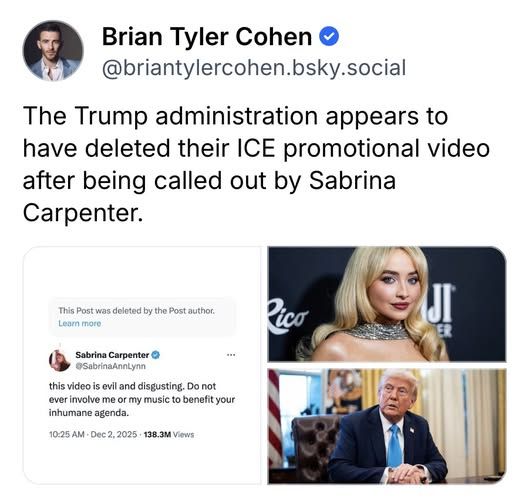526x500 pixels.
Task: Click the Rico logo in the woman's photo
Action: point(287,317)
